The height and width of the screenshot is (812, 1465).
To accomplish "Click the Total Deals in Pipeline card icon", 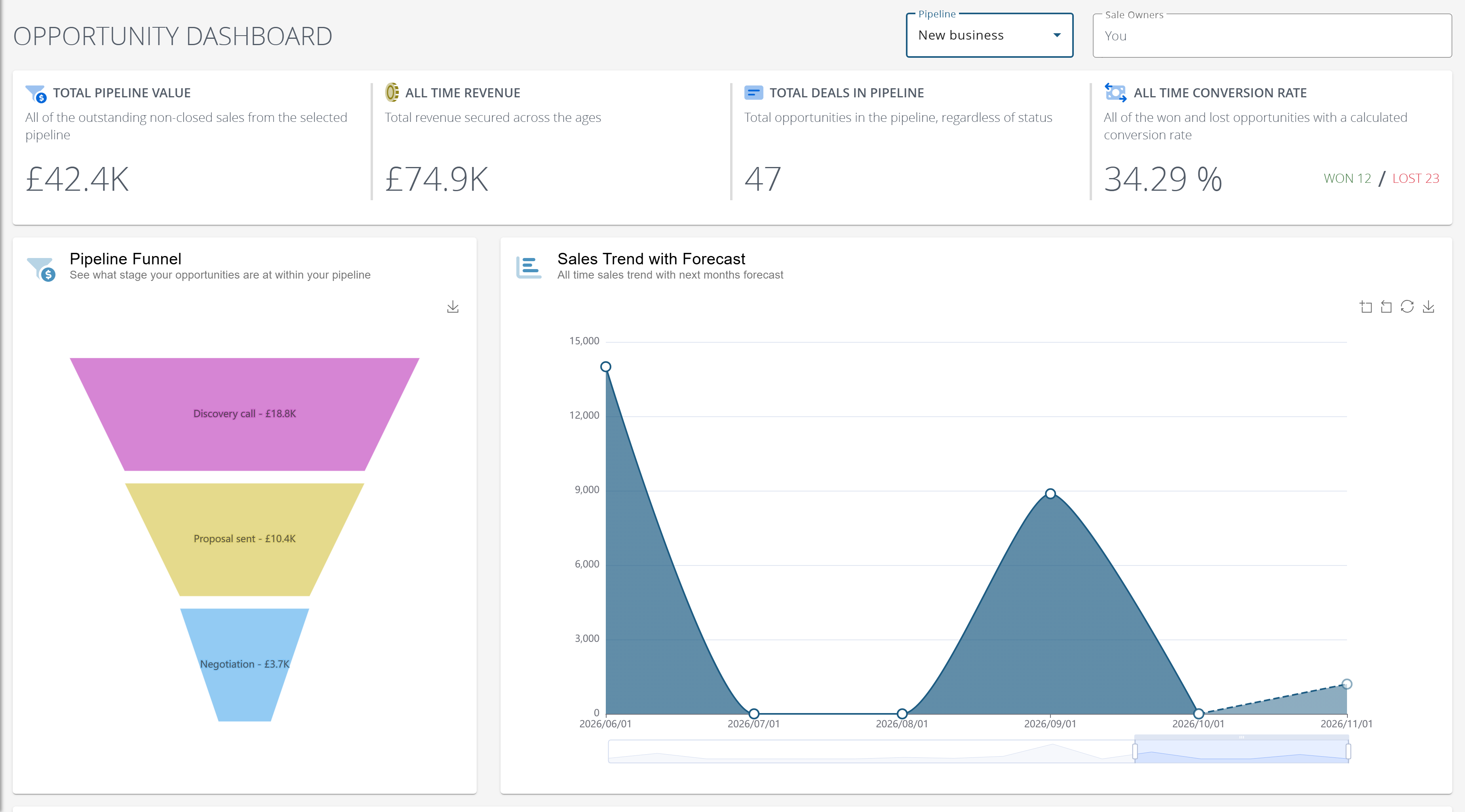I will tap(753, 92).
